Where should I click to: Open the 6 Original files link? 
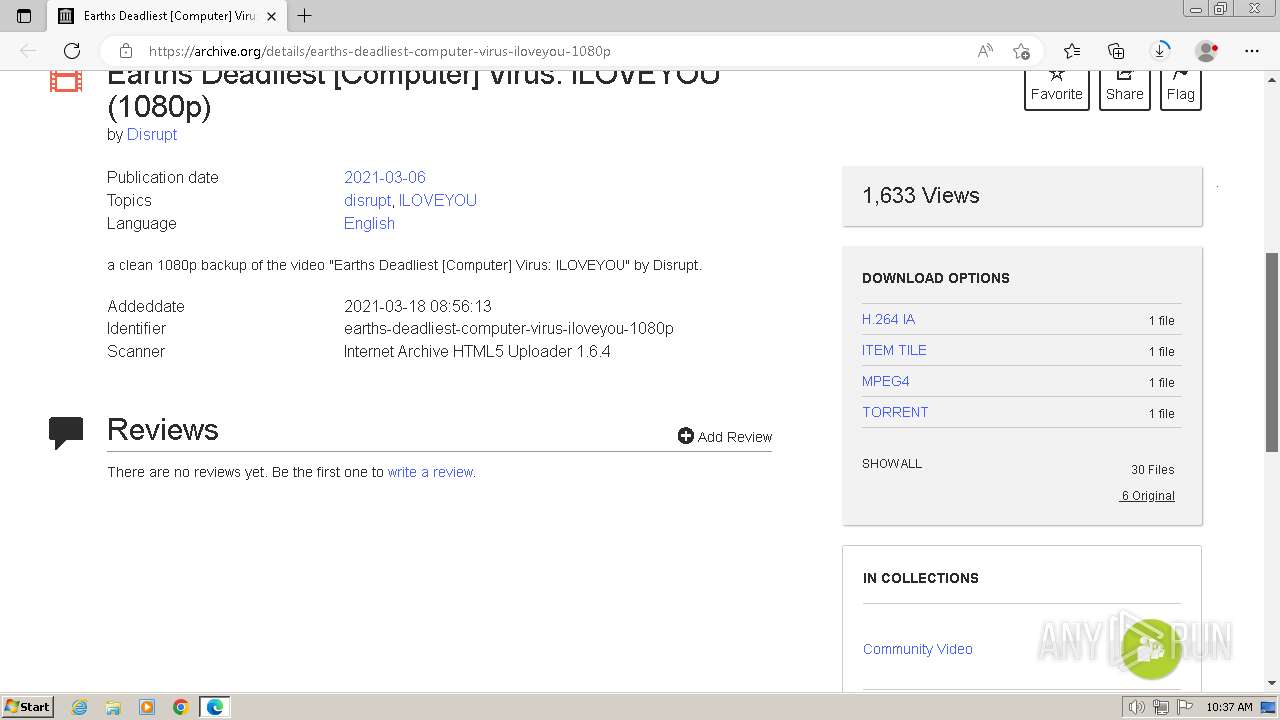point(1147,496)
